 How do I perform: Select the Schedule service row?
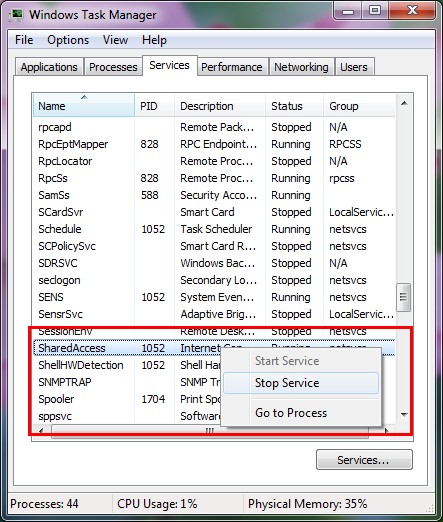(214, 229)
